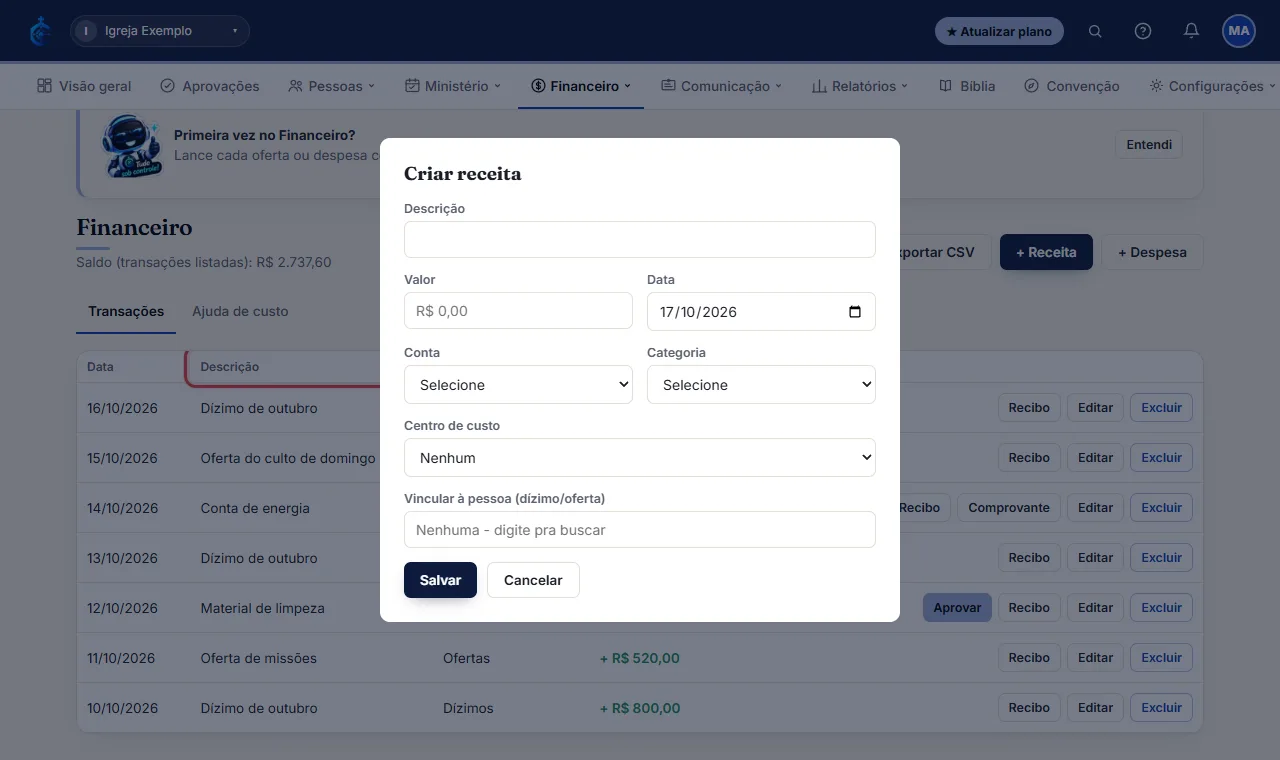Click the + R$ 520,00 amount
The height and width of the screenshot is (760, 1280).
(640, 658)
